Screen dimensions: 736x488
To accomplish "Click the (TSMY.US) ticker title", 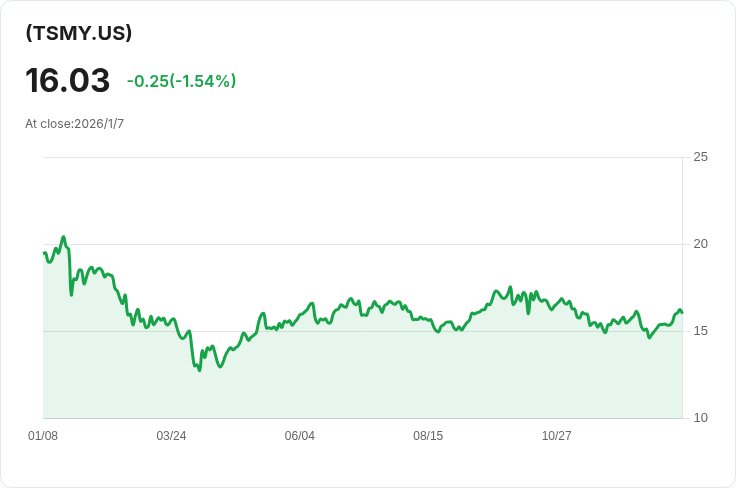I will (x=79, y=33).
